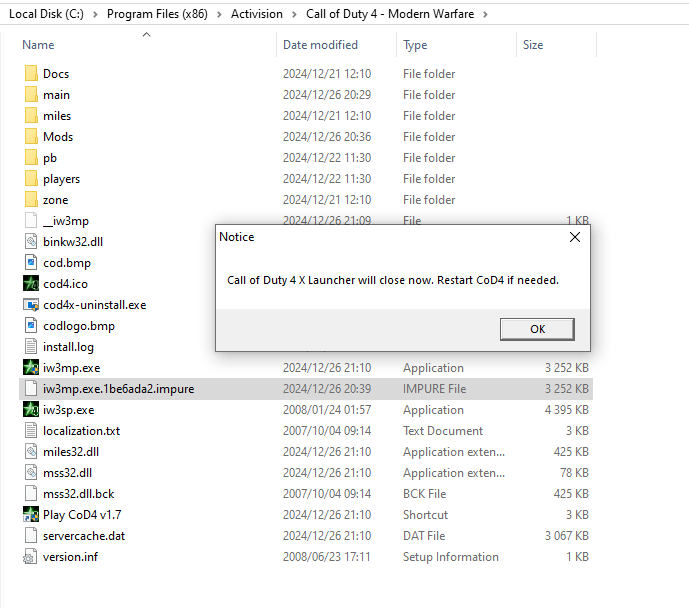The height and width of the screenshot is (608, 689).
Task: Select the pb folder icon
Action: coord(31,158)
